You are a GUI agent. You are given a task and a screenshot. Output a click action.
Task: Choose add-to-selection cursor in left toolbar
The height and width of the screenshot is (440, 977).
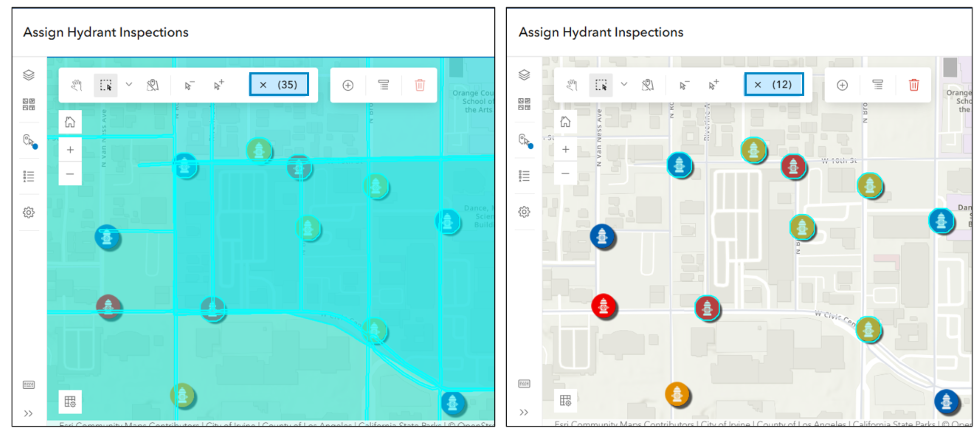pyautogui.click(x=218, y=85)
